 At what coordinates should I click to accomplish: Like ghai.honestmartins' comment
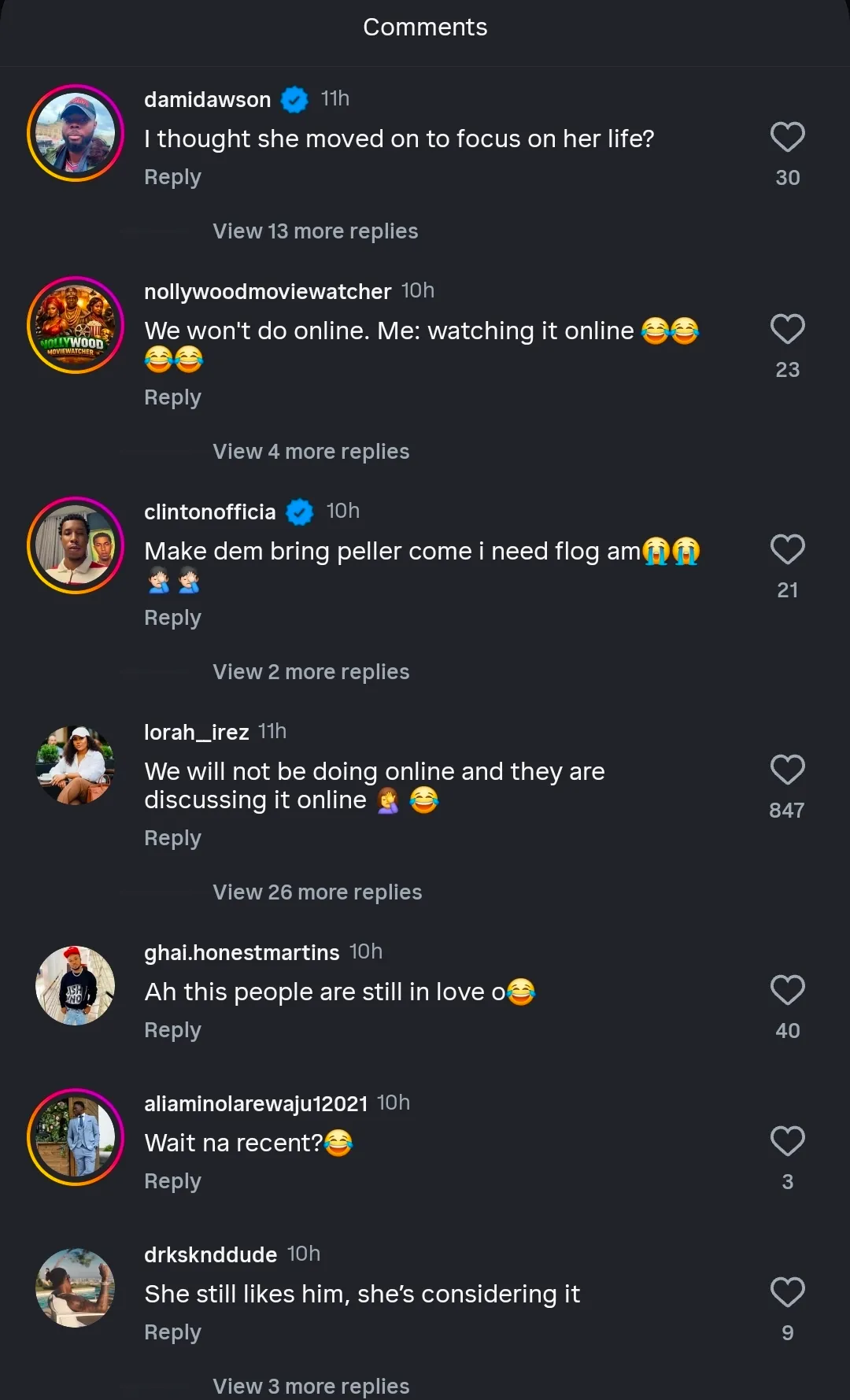pyautogui.click(x=787, y=991)
